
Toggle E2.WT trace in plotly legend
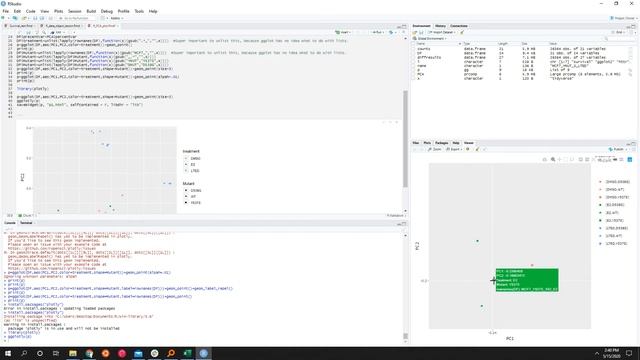click(x=609, y=213)
